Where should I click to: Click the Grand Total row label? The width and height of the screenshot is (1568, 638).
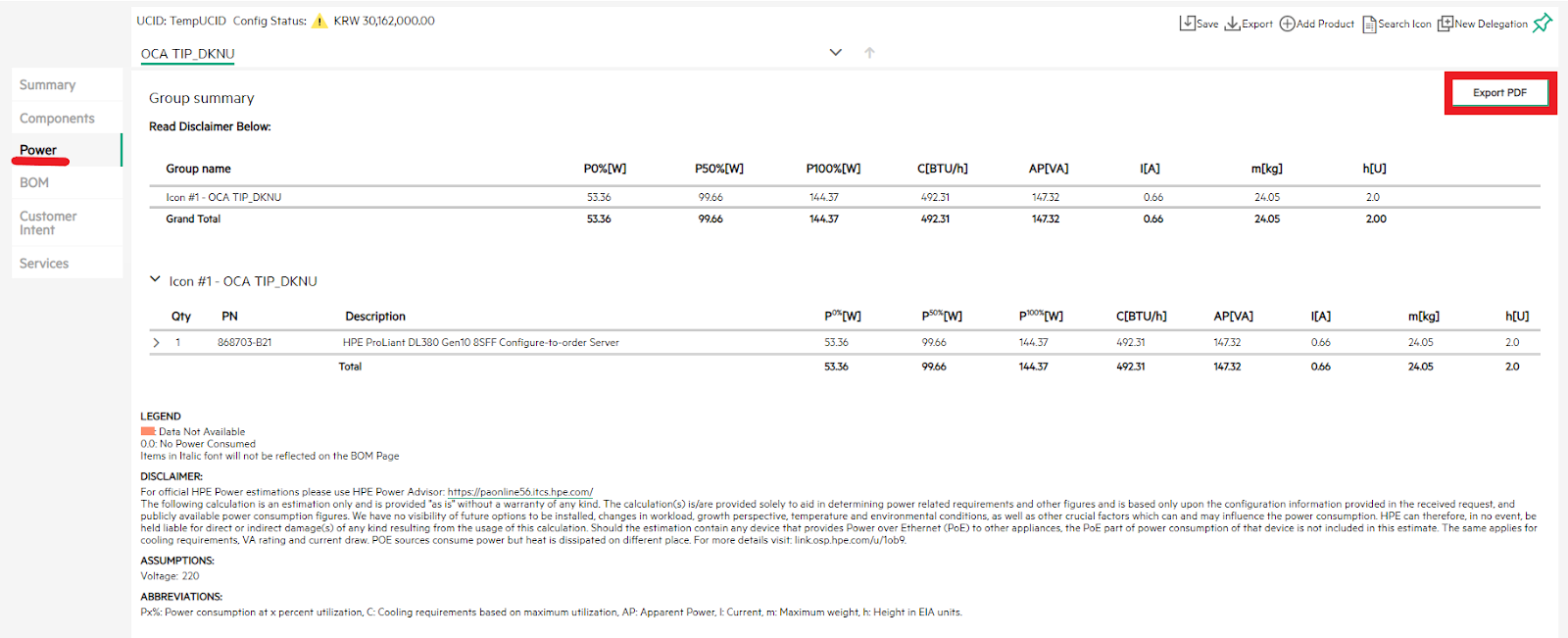point(193,219)
